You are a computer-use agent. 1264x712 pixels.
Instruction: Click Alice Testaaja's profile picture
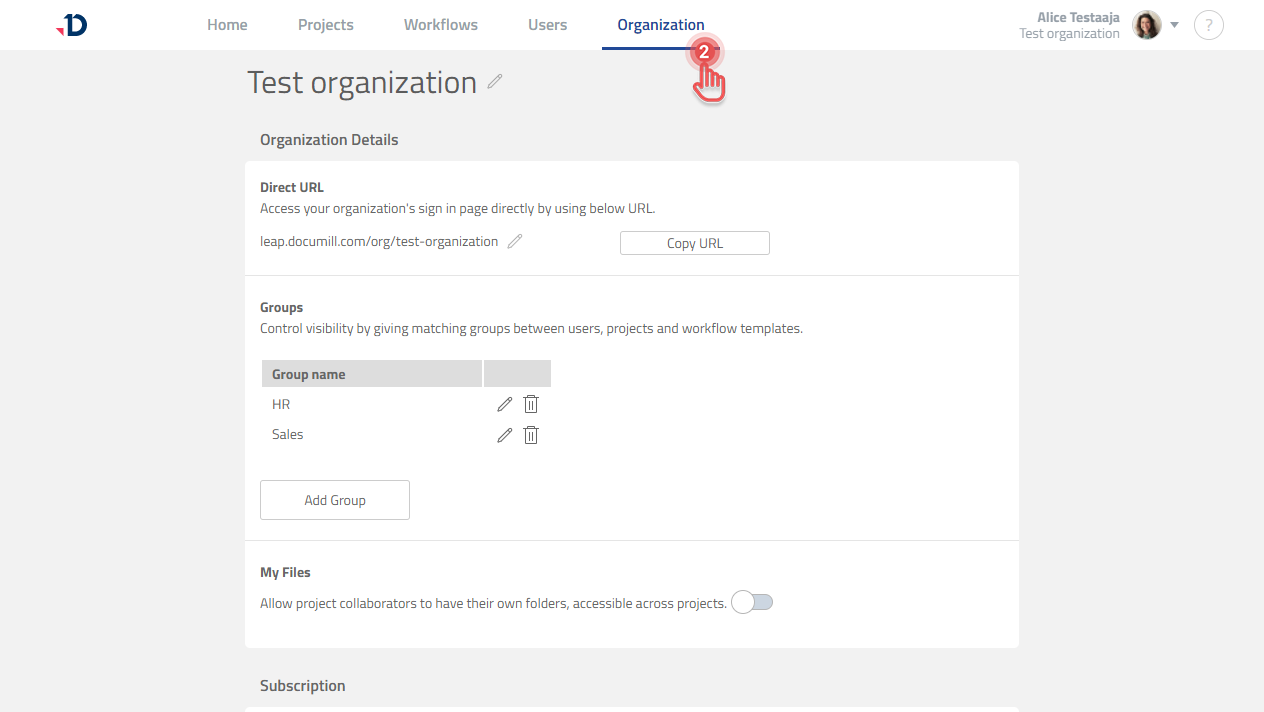[1146, 25]
